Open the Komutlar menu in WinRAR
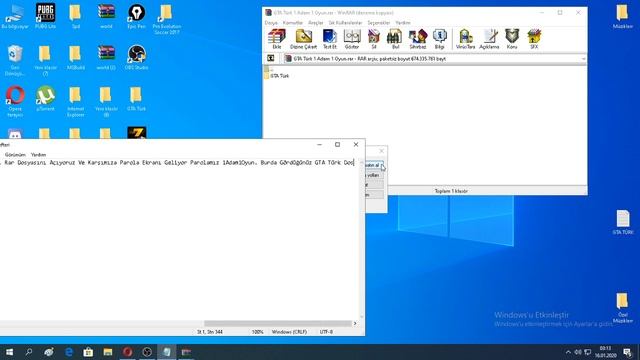This screenshot has width=640, height=360. pos(293,23)
